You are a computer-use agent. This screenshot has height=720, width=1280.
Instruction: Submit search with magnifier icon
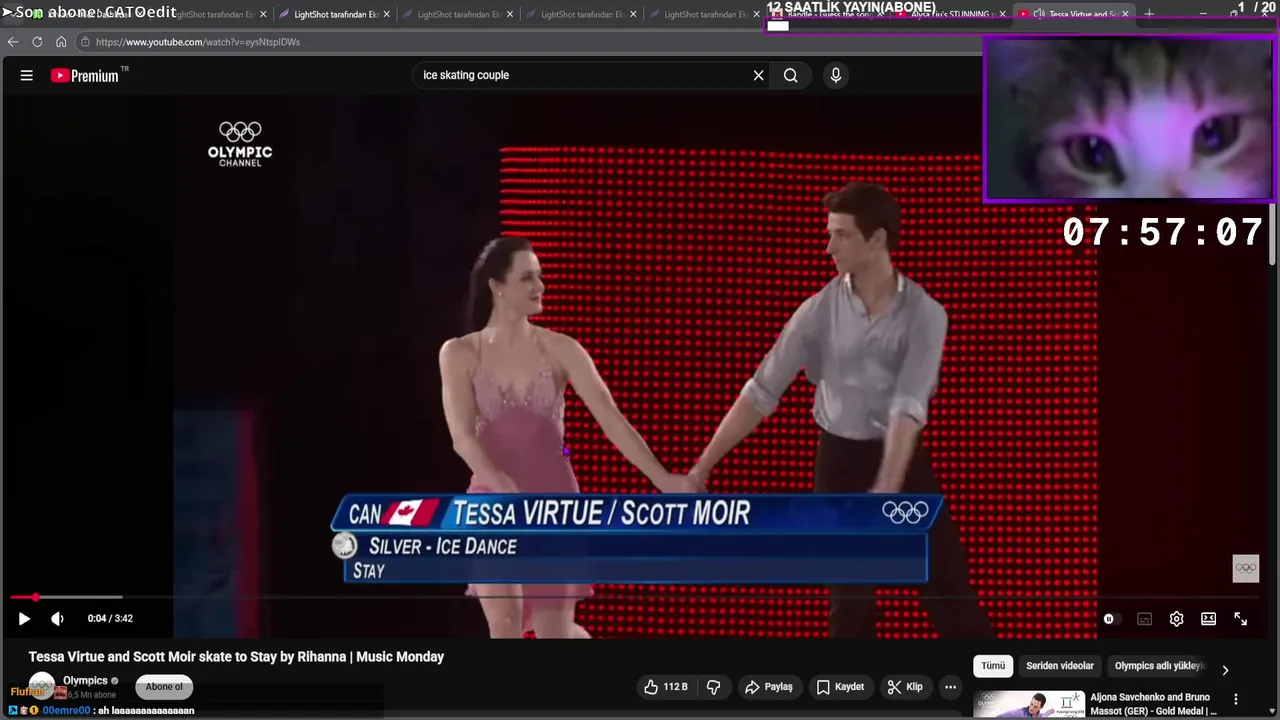tap(790, 75)
